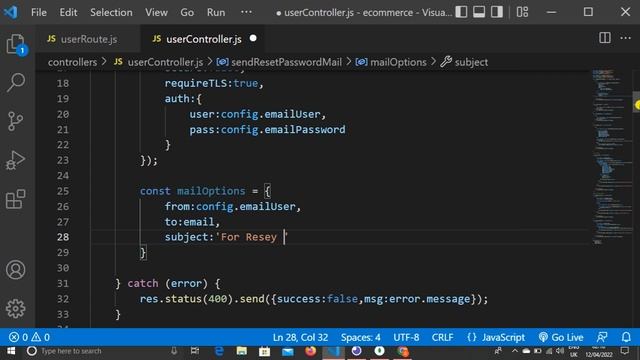This screenshot has width=640, height=360.
Task: Open the Run menu
Action: coord(216,12)
